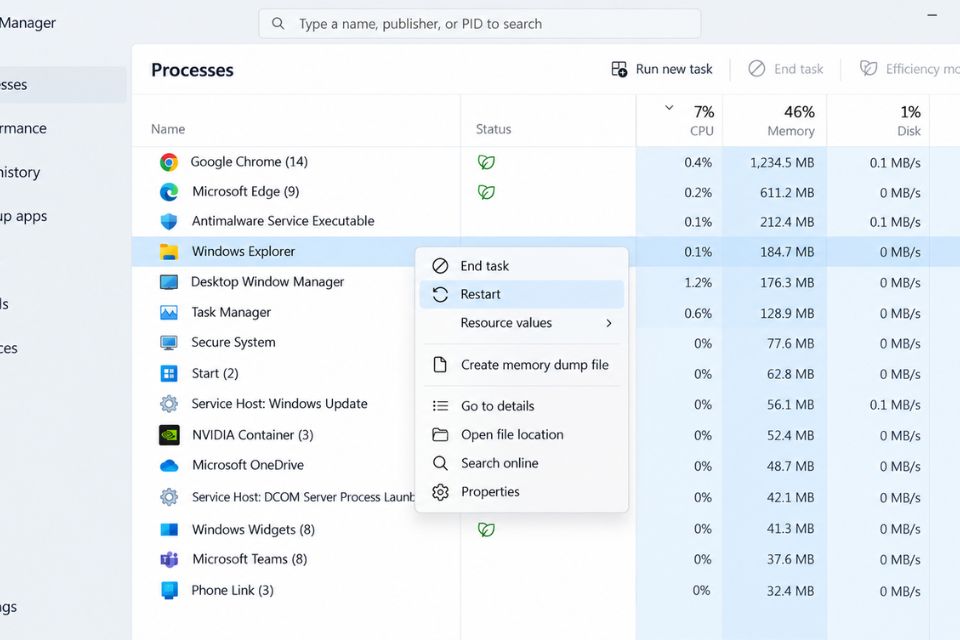Click the Google Chrome process icon

[169, 162]
